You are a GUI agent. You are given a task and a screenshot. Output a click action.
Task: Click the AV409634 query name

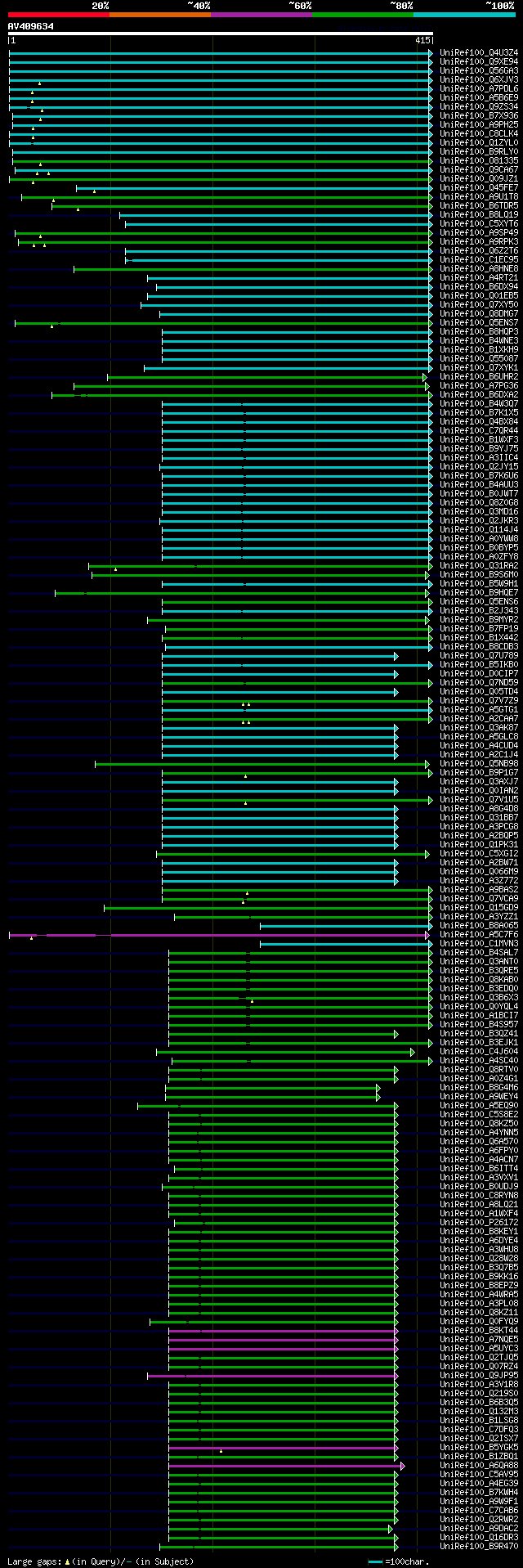[x=31, y=26]
